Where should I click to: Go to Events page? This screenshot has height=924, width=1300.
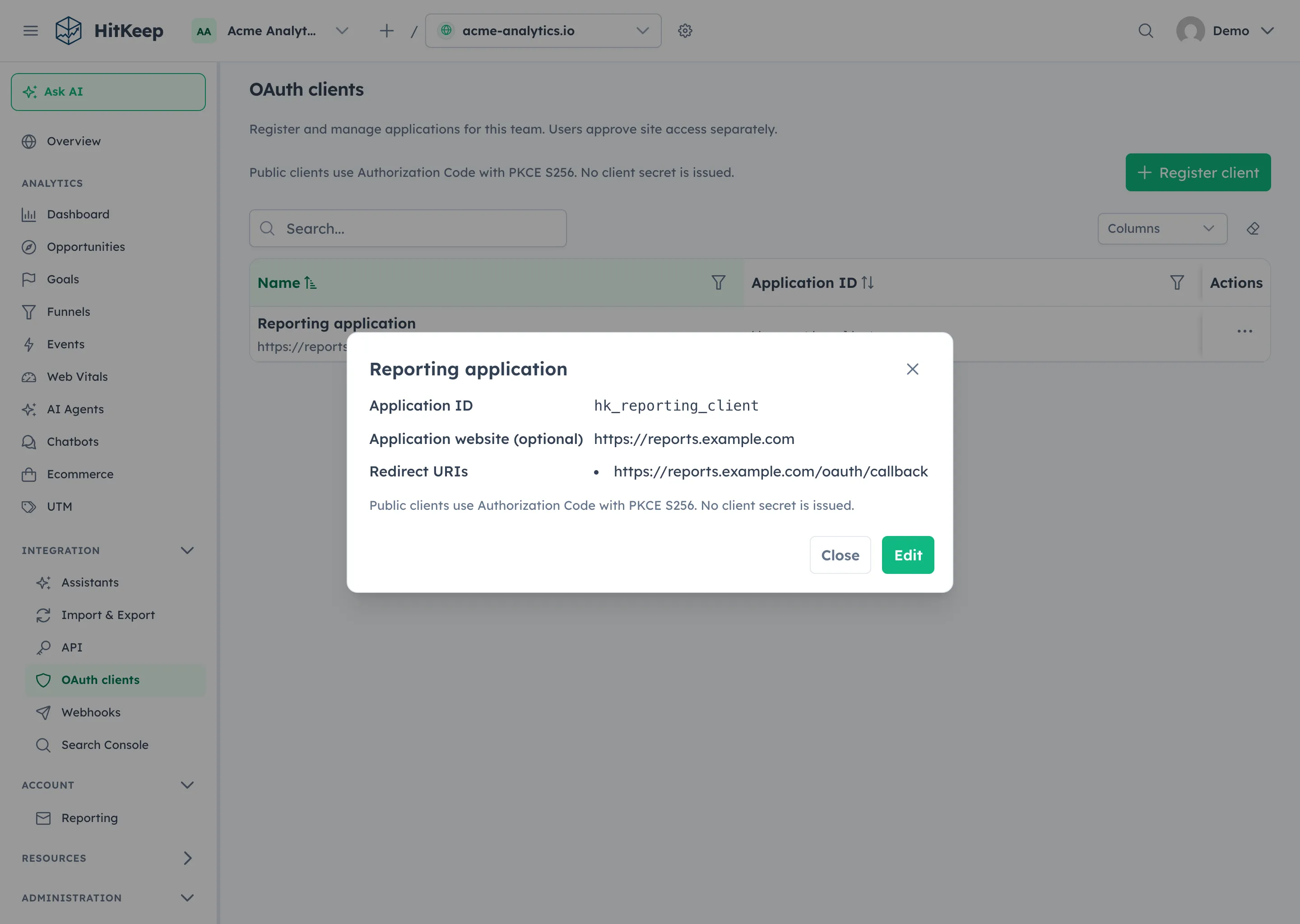pyautogui.click(x=108, y=344)
